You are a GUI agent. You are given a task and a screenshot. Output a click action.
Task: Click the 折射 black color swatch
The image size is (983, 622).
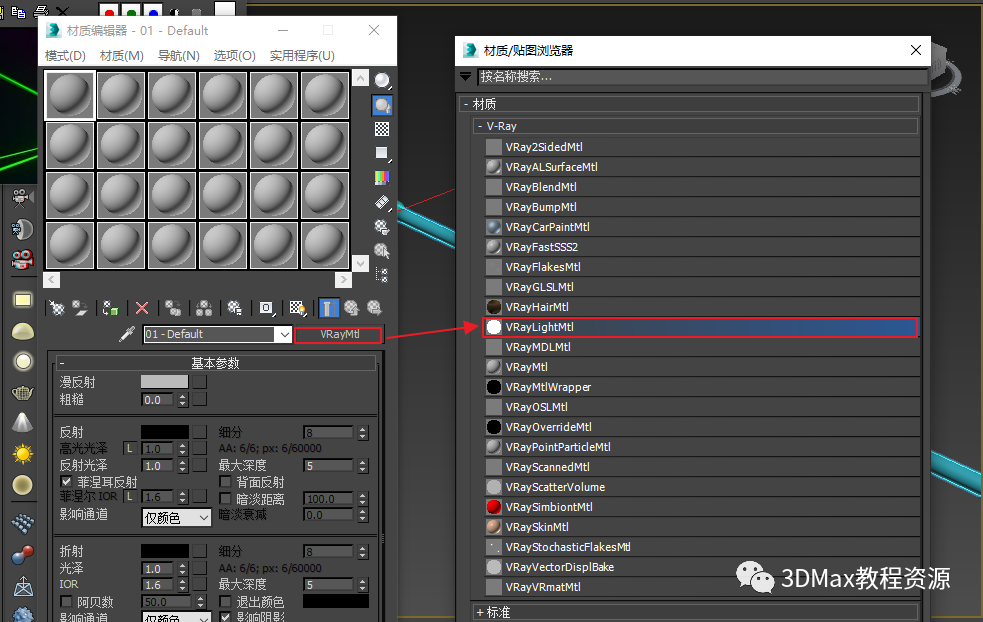click(164, 551)
